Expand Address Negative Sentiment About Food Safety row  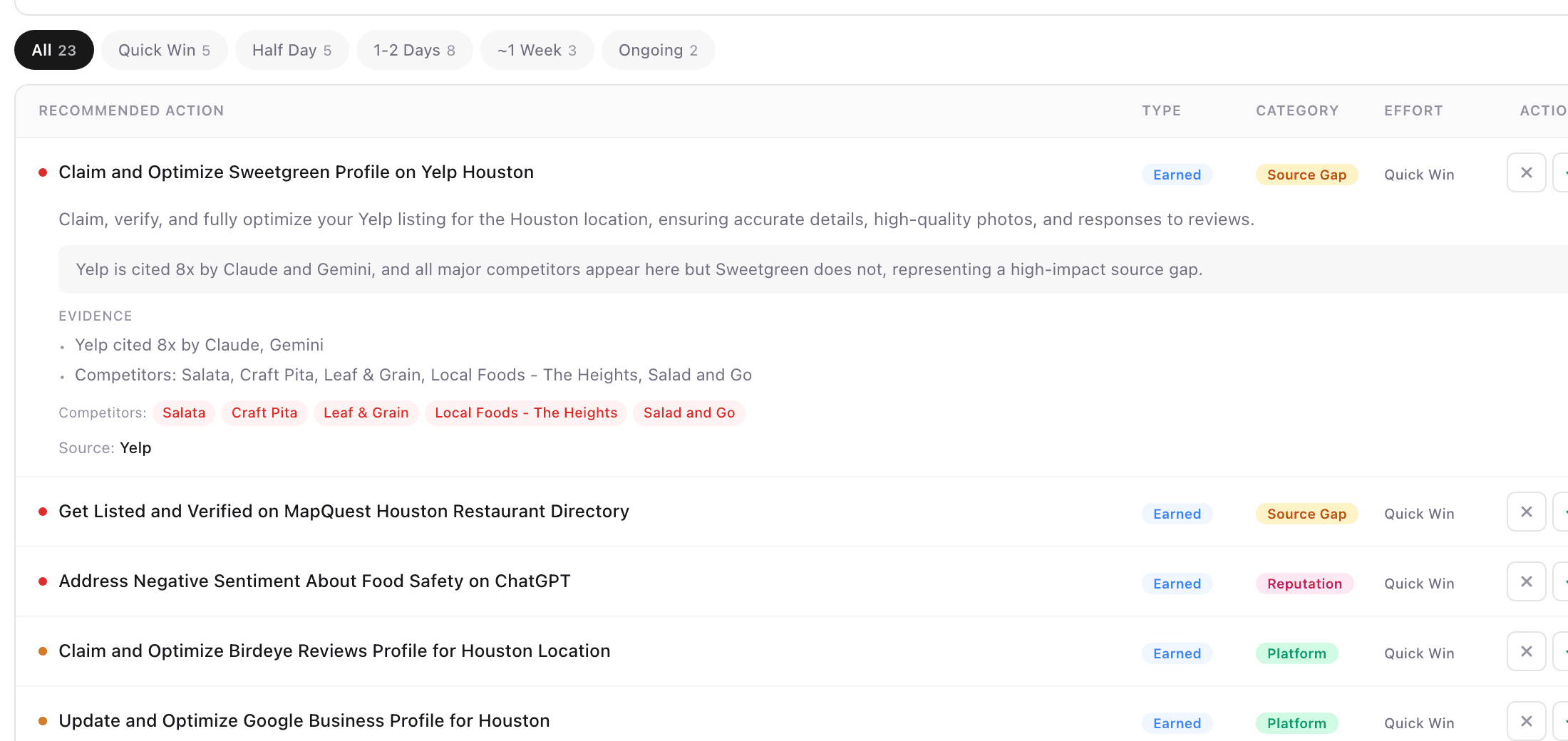314,581
